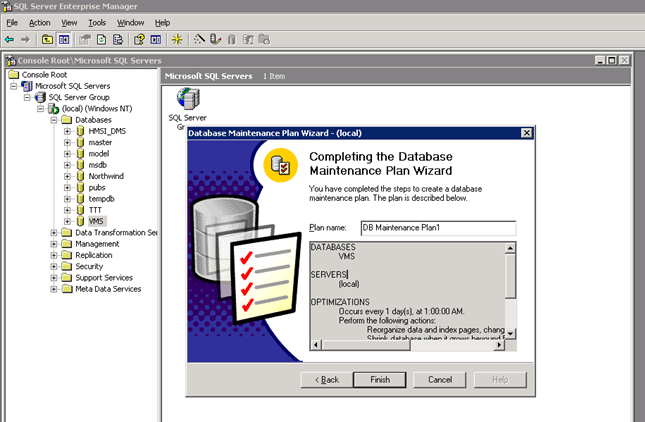Click the OPTIMIZATIONS heading in plan summary
The width and height of the screenshot is (645, 422).
(340, 302)
